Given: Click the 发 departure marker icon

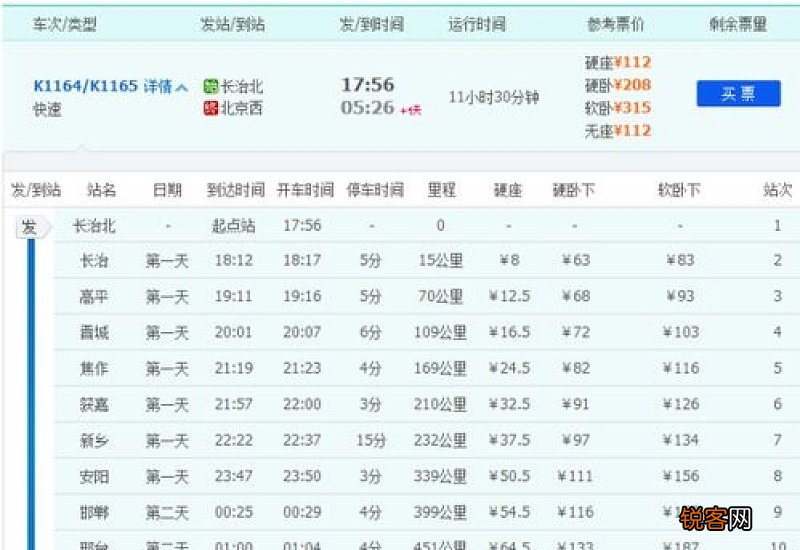Looking at the screenshot, I should (31, 227).
